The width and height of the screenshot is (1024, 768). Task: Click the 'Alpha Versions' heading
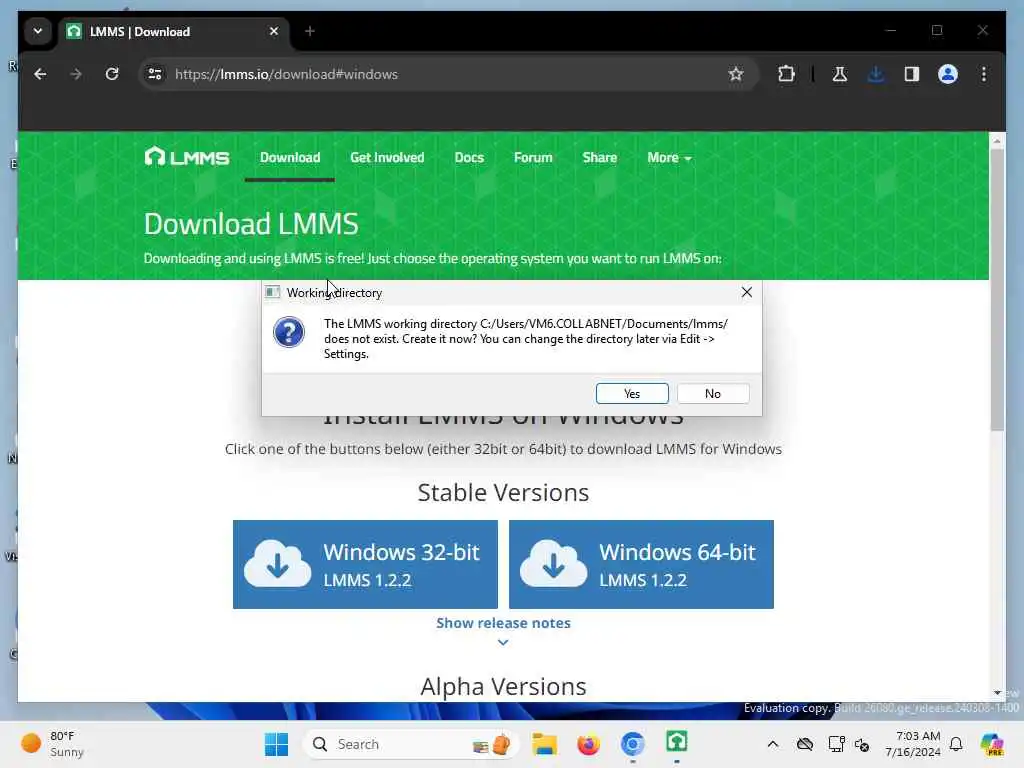coord(503,686)
